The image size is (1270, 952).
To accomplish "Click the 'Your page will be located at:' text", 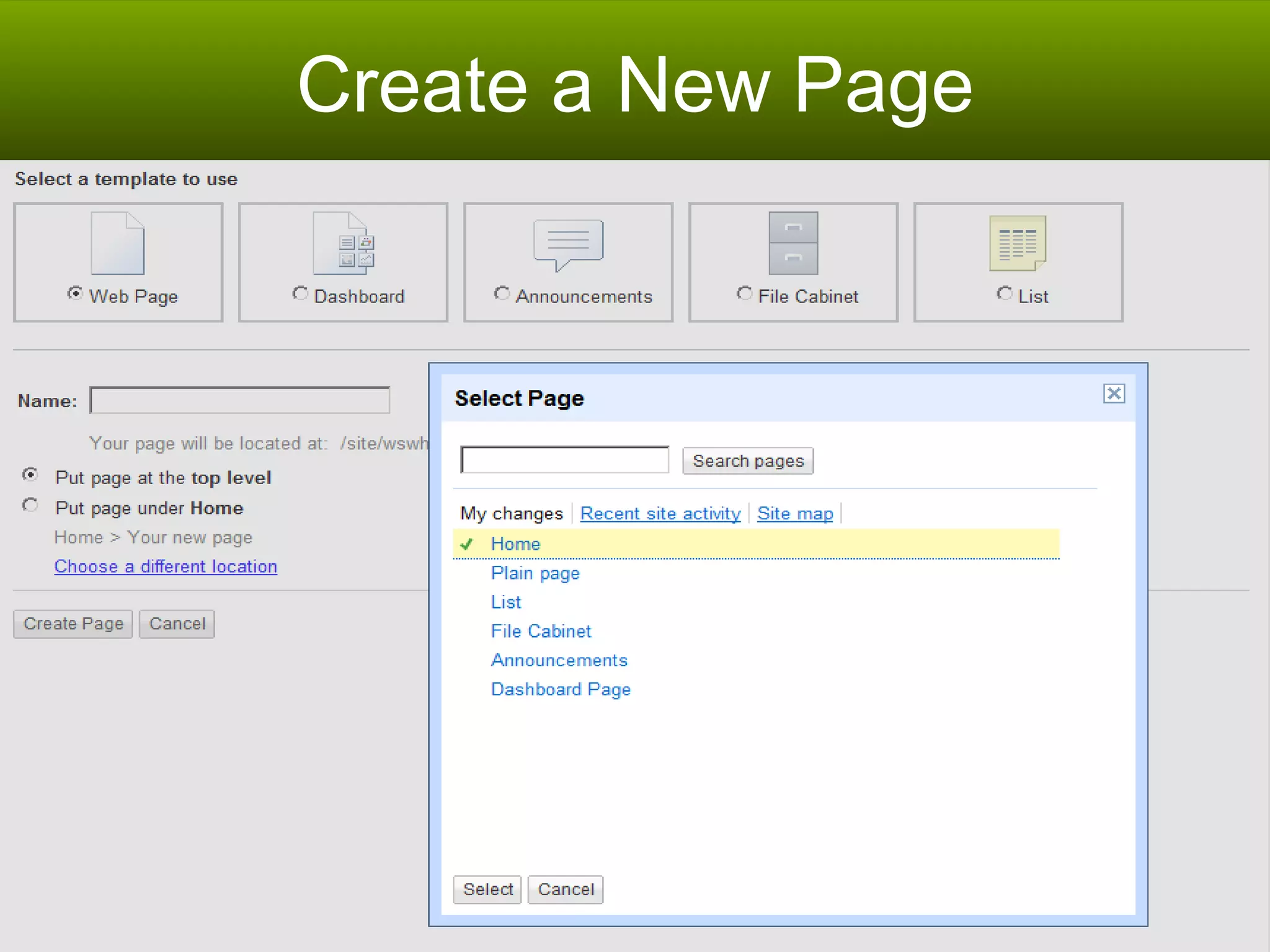I will point(208,444).
